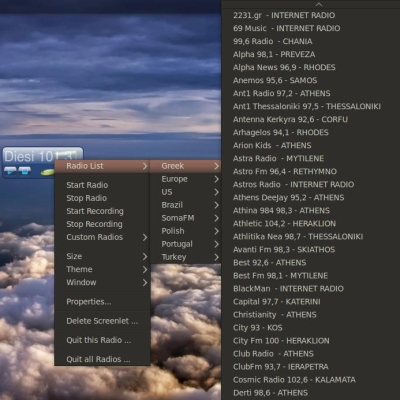The image size is (400, 400).
Task: Select Quit all Radios ...
Action: (102, 359)
